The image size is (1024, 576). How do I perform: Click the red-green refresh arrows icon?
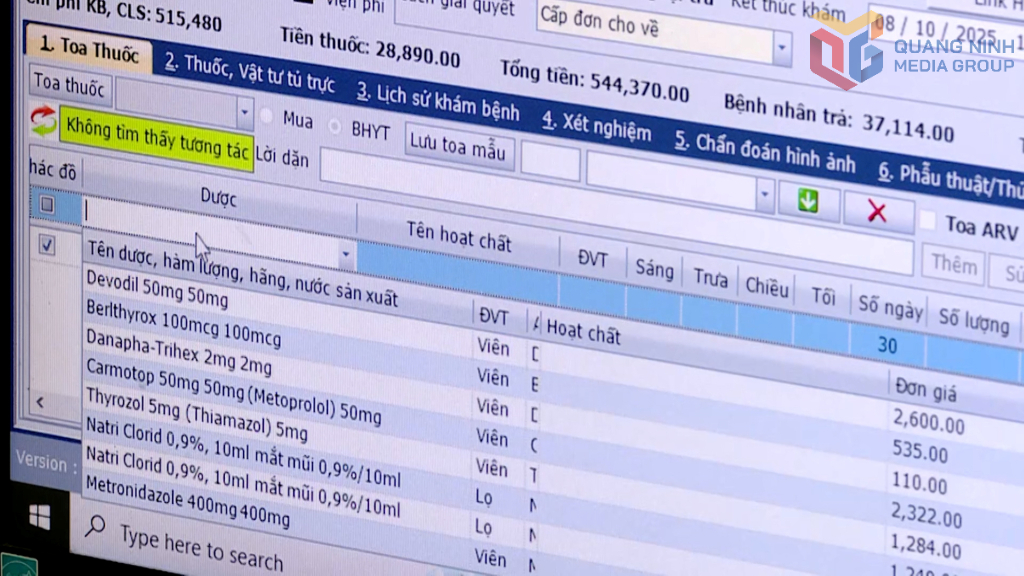click(43, 121)
